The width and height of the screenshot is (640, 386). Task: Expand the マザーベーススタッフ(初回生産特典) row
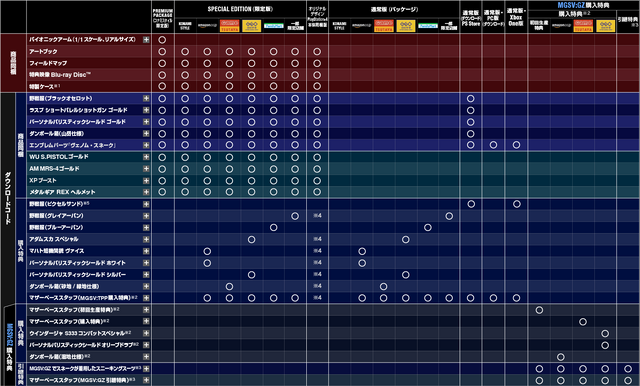pyautogui.click(x=146, y=310)
